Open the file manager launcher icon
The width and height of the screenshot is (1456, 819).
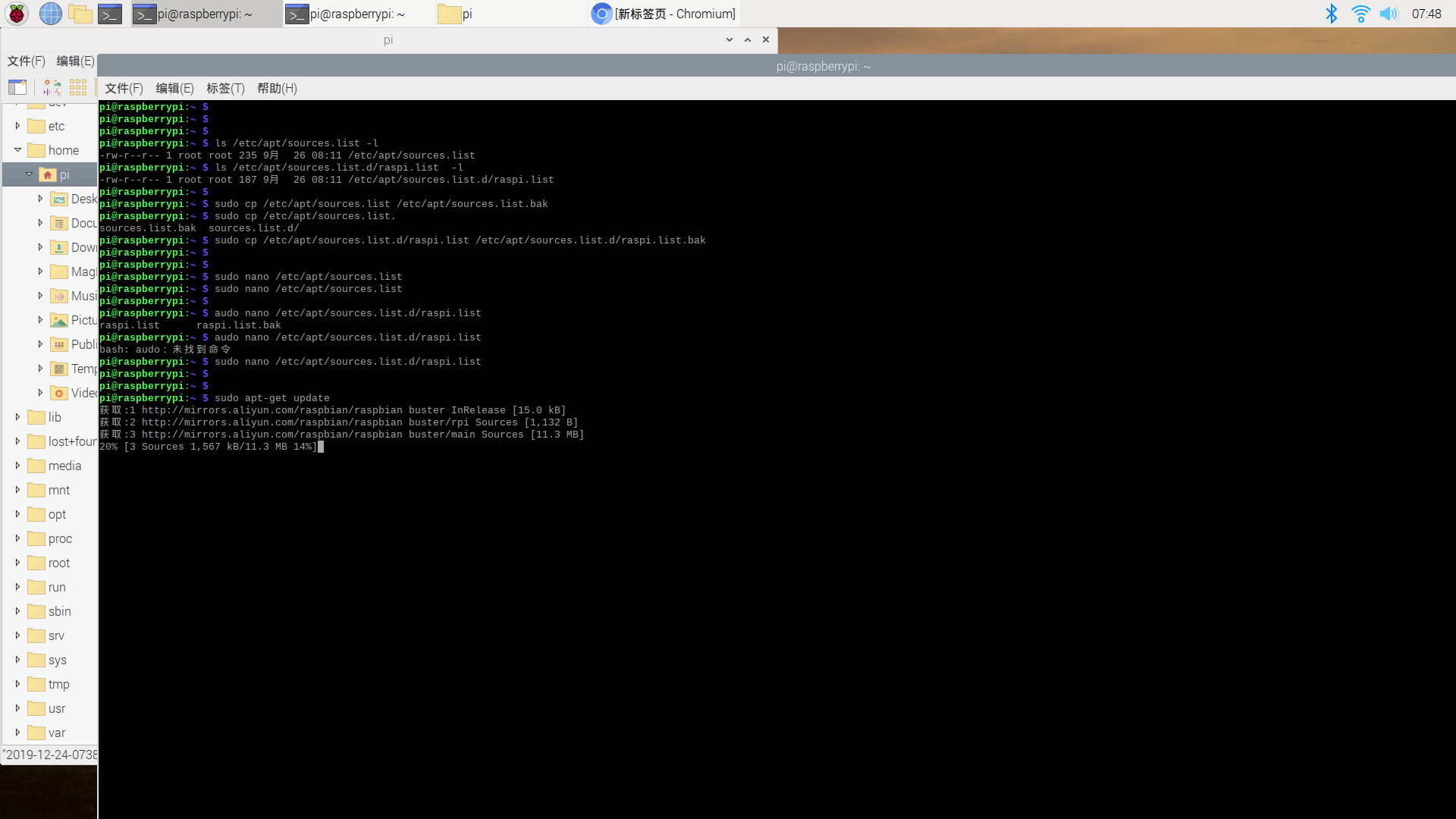(80, 14)
